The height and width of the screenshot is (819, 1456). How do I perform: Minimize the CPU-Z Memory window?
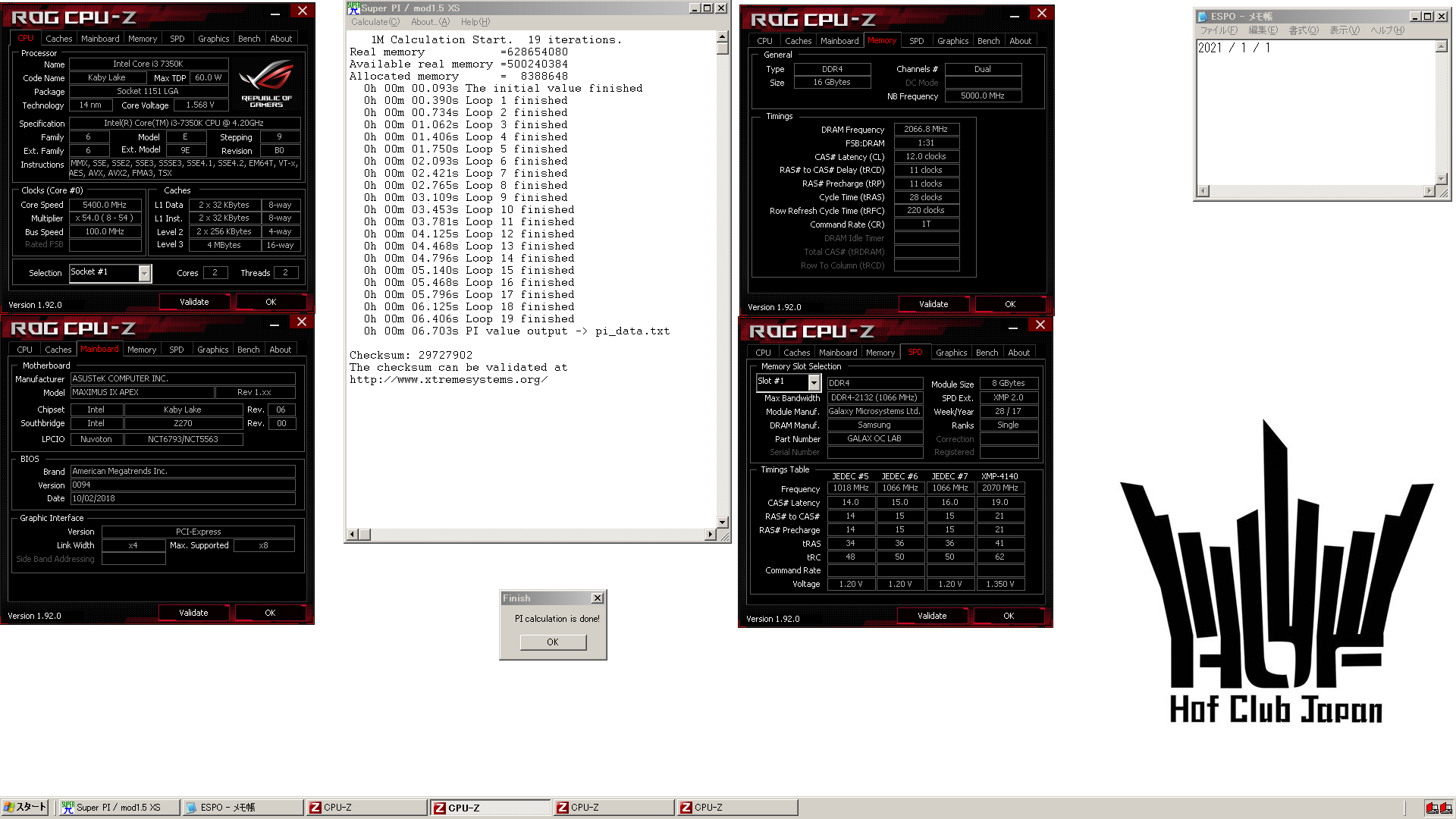click(1015, 15)
